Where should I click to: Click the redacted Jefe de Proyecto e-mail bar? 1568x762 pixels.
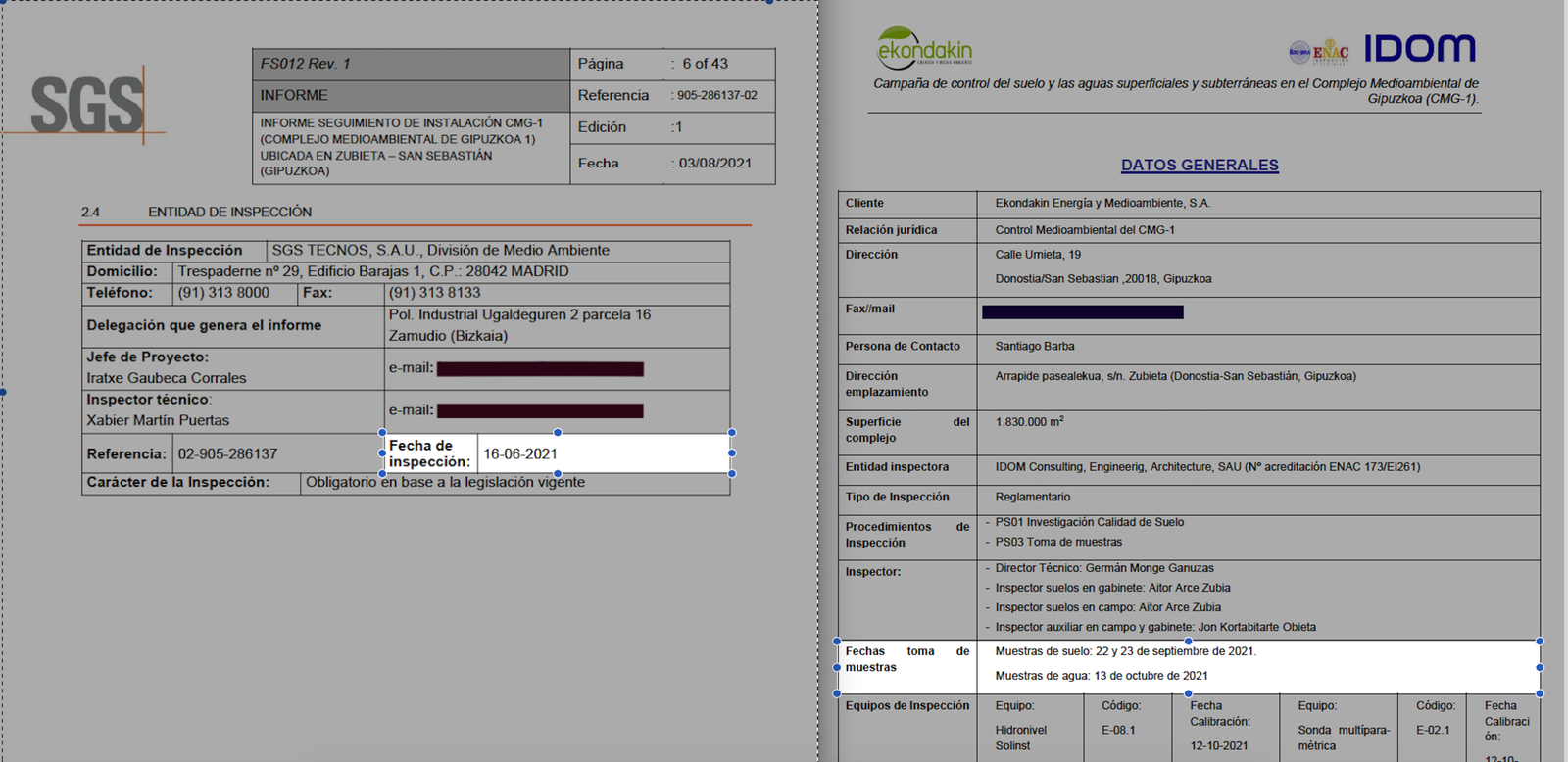[540, 369]
